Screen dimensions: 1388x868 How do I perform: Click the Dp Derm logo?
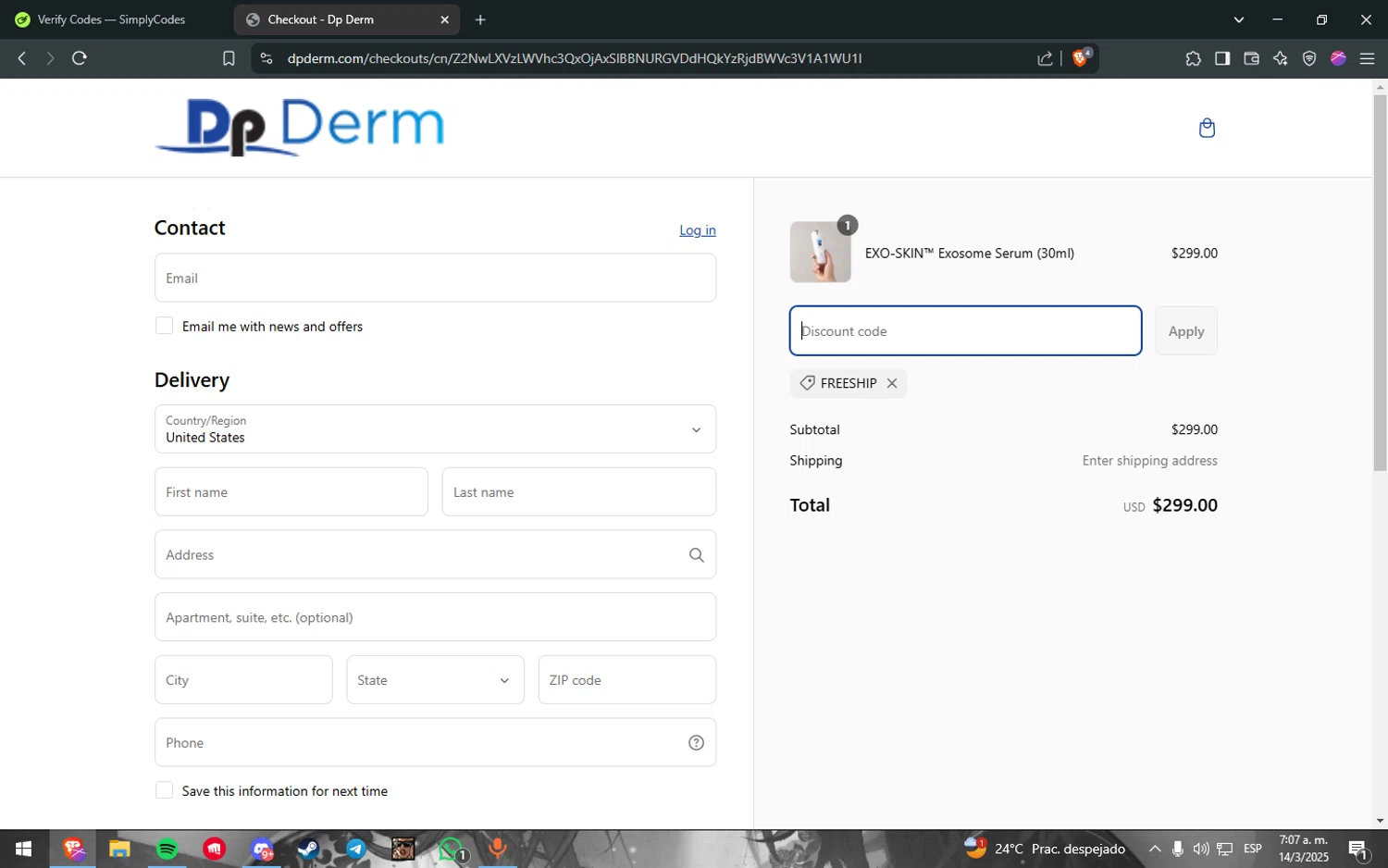click(300, 128)
